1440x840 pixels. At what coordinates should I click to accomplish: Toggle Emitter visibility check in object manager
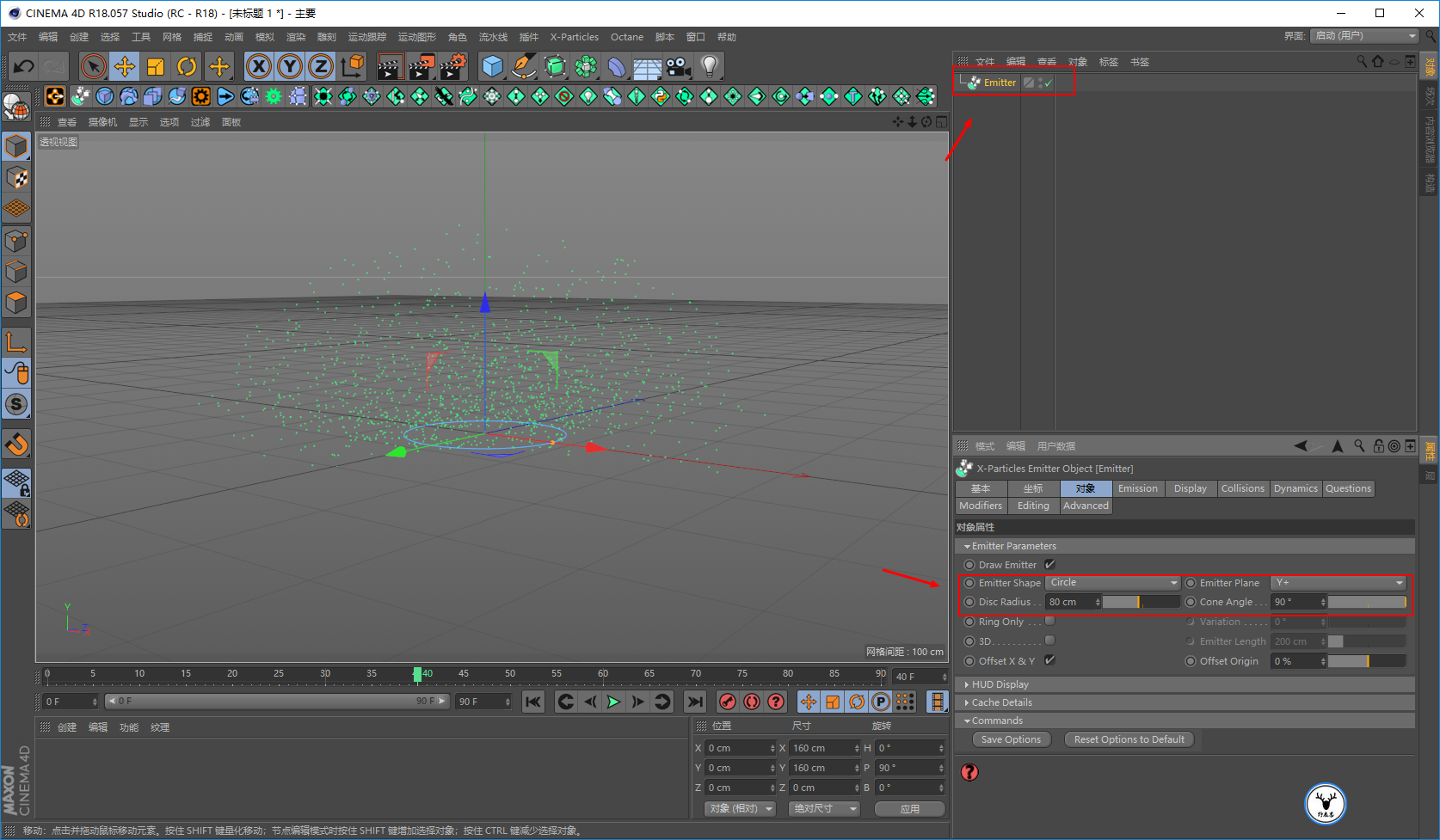(1049, 83)
